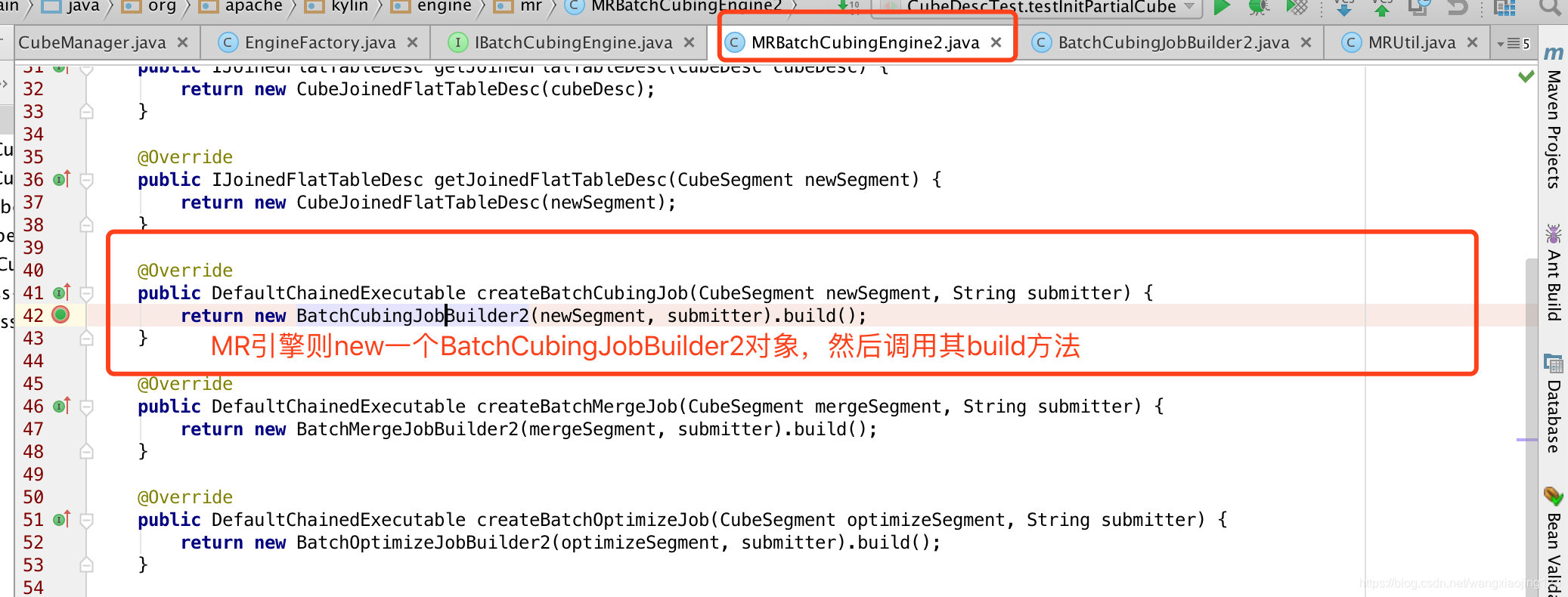Viewport: 1568px width, 597px height.
Task: Close the BatchCubingJobBuilder2.java tab
Action: pos(1306,42)
